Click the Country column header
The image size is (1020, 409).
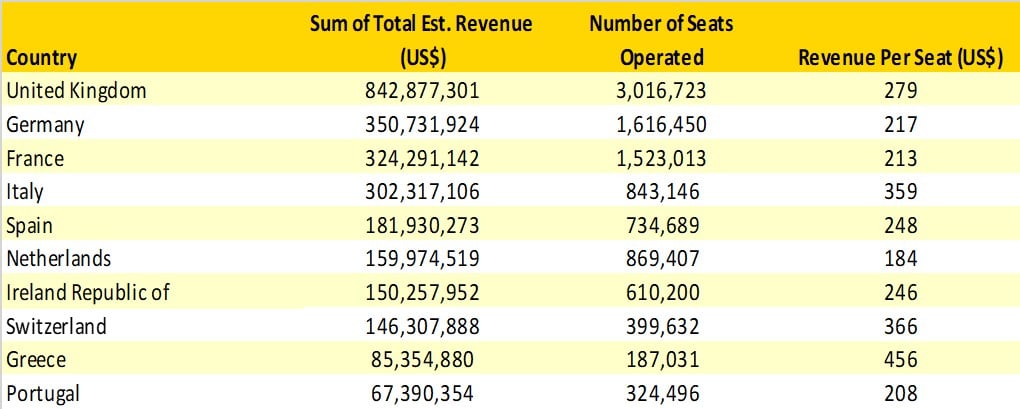click(x=42, y=58)
